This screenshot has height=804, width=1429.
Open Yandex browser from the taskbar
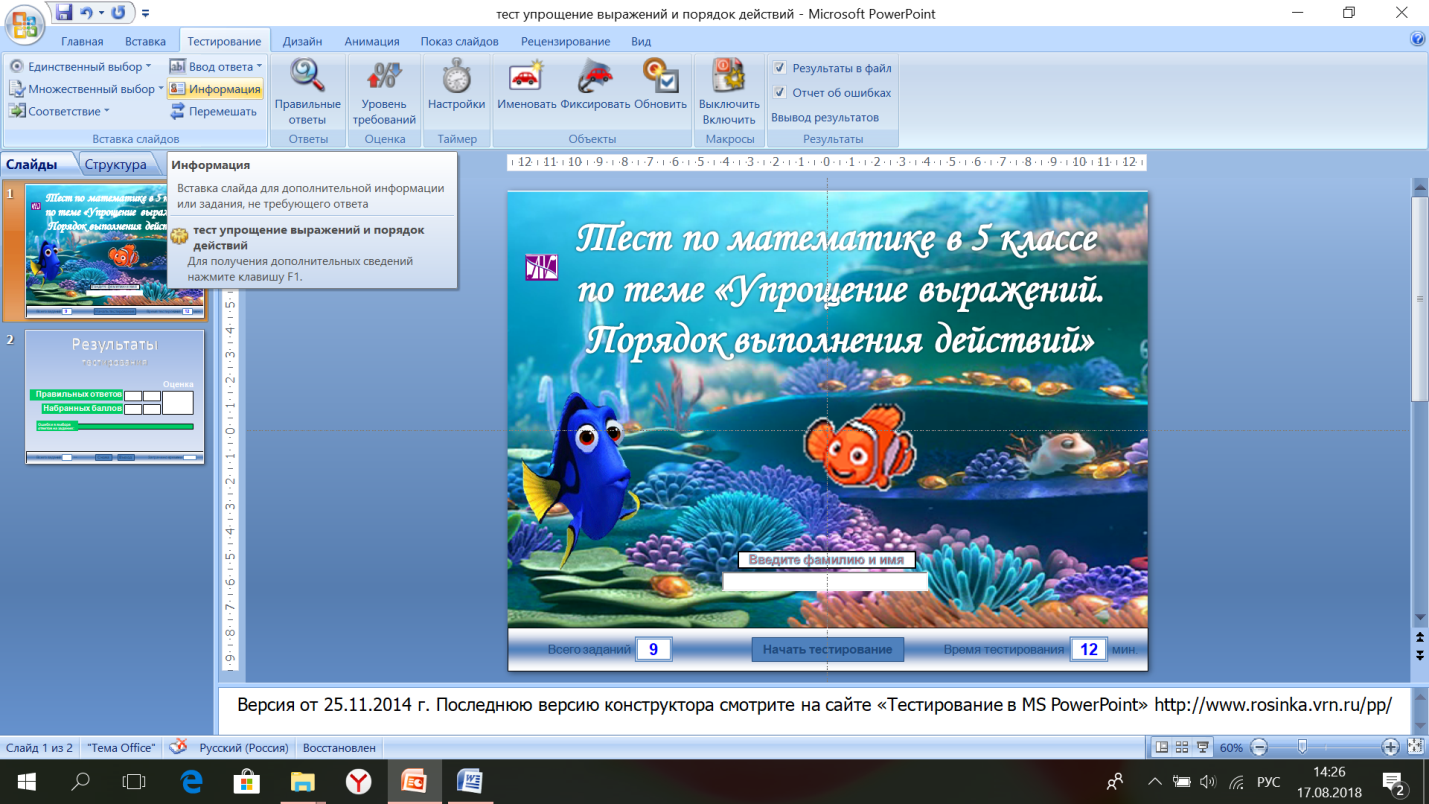point(358,781)
